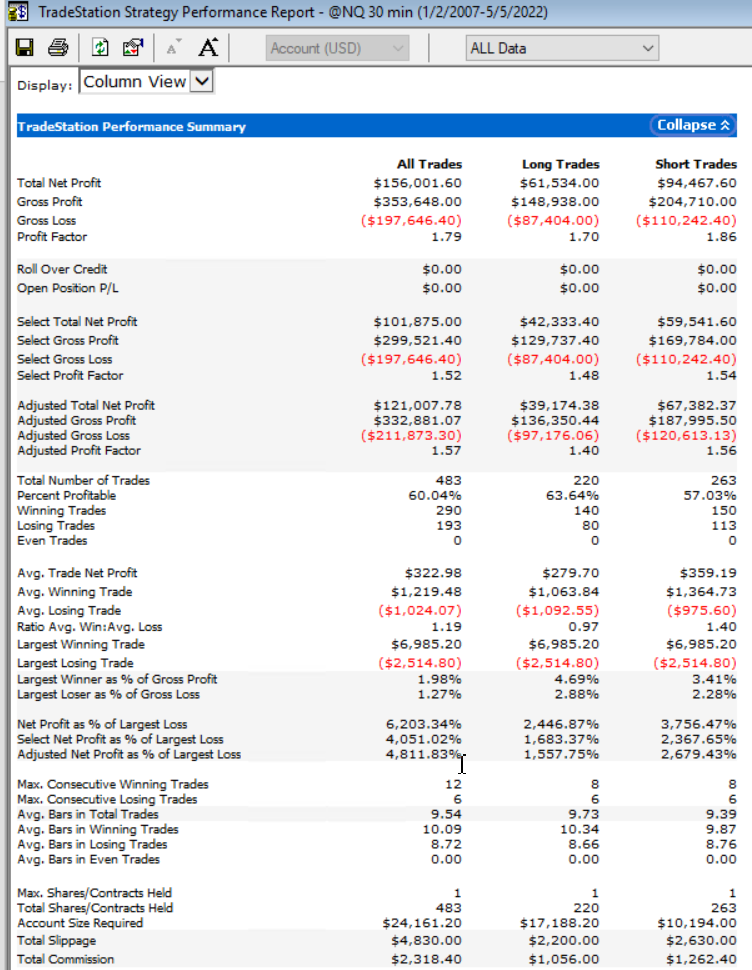Click the Account Size Required All Trades value
The width and height of the screenshot is (752, 970).
pyautogui.click(x=422, y=923)
